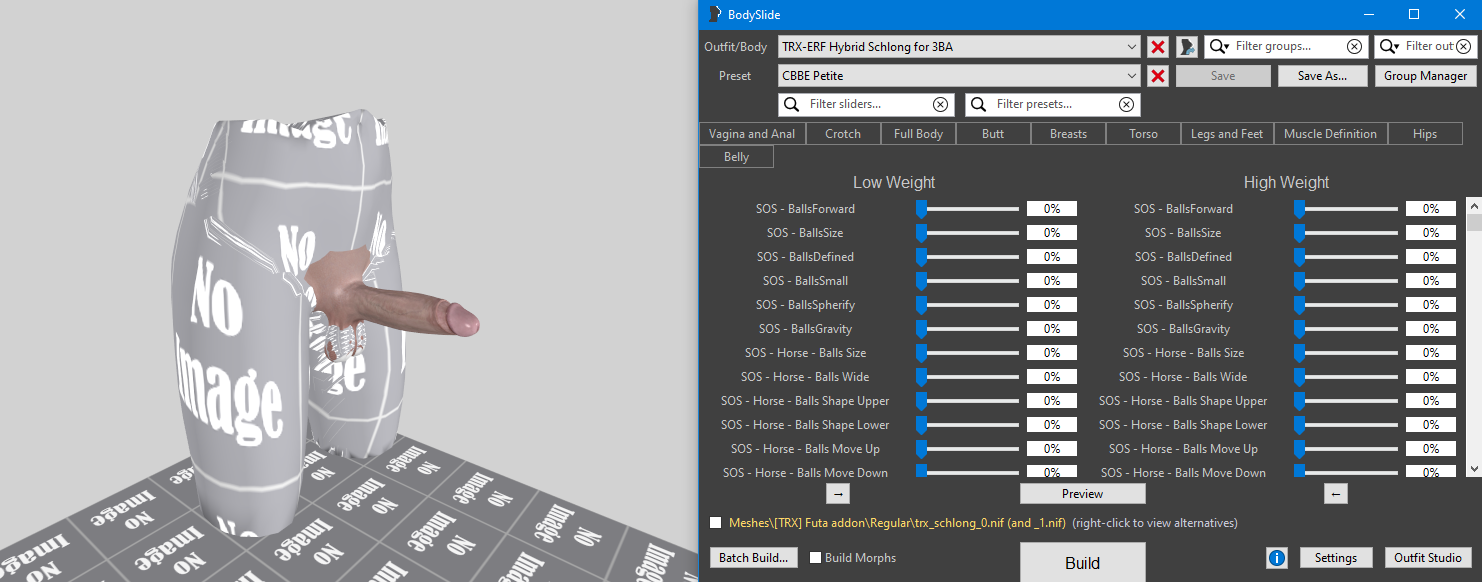Focus the Filter groups text field
Screen dimensions: 1482x582
(1288, 47)
